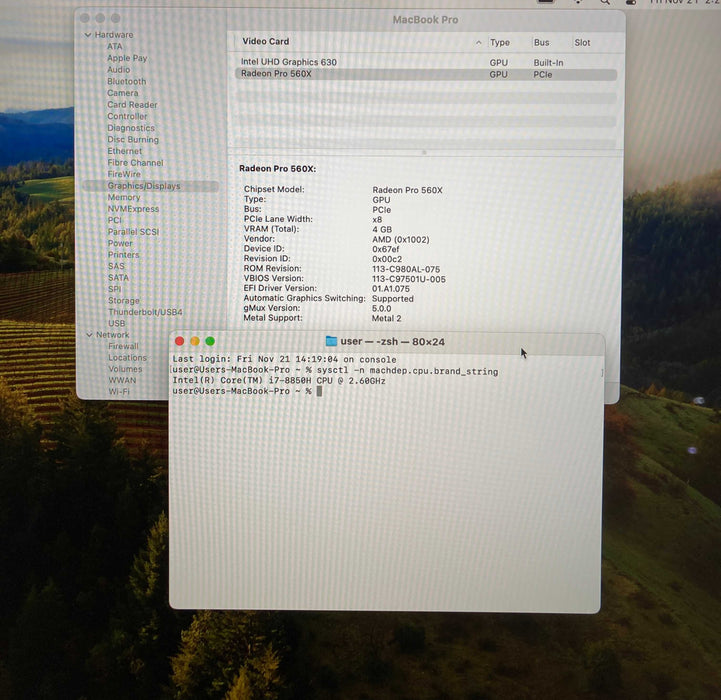Select Controller in the sidebar

(127, 116)
